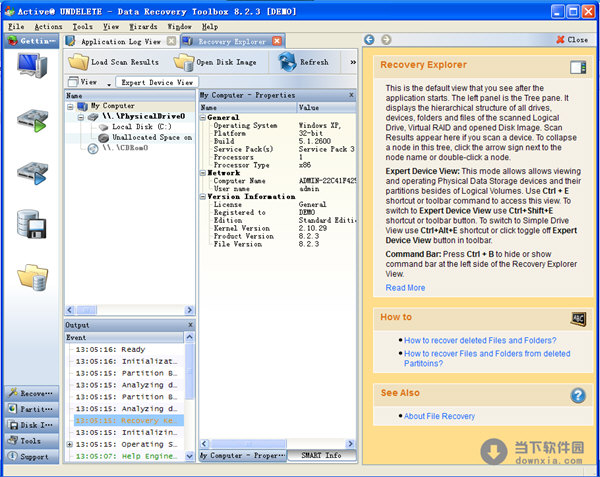
Task: Go back in the help panel
Action: tap(369, 39)
